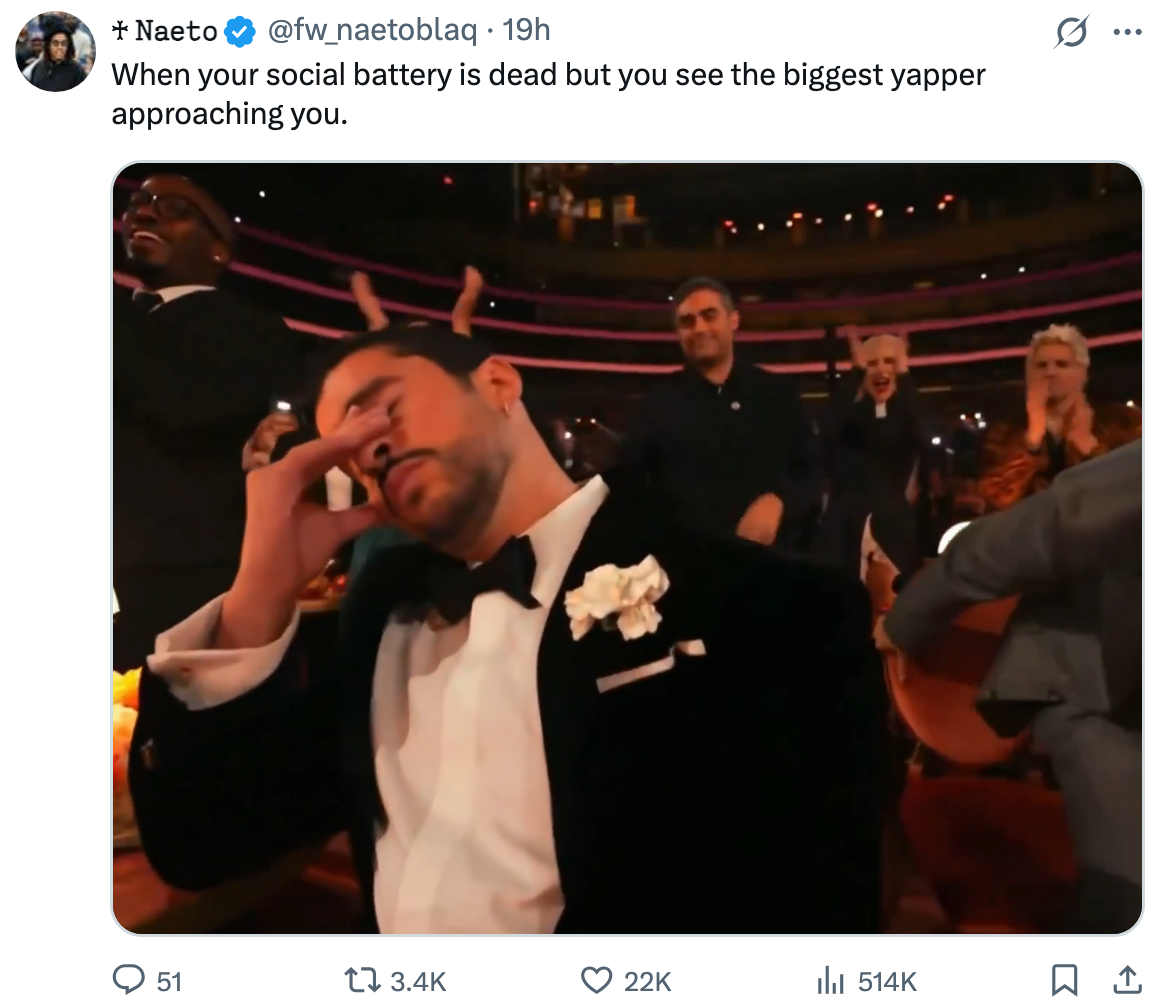Open the three-dot more options menu
1167x1007 pixels.
tap(1126, 33)
